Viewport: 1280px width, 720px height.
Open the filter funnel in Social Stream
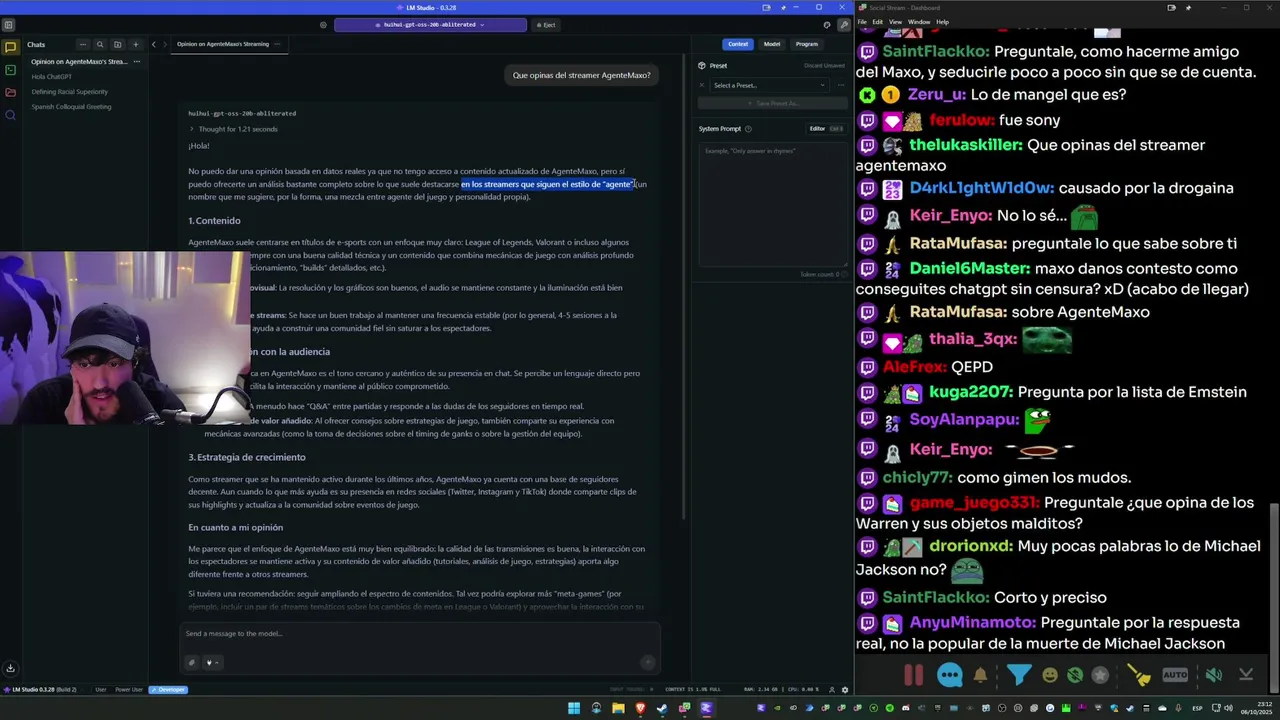1018,675
